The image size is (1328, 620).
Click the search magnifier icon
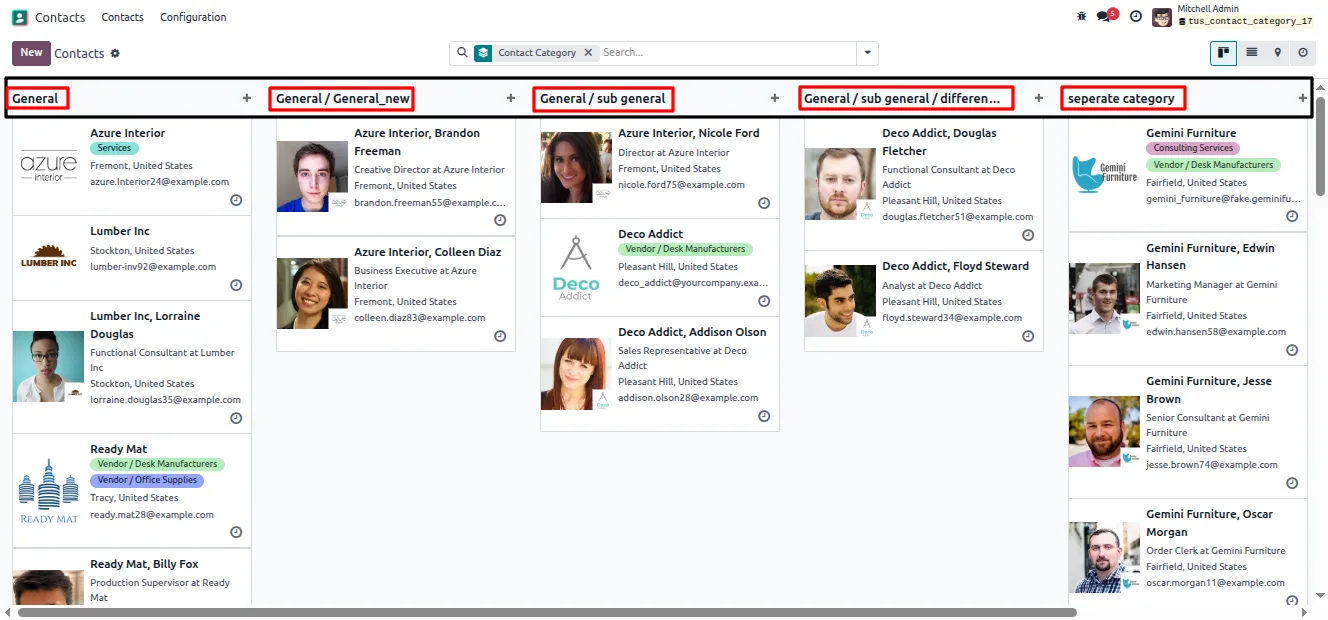[462, 53]
